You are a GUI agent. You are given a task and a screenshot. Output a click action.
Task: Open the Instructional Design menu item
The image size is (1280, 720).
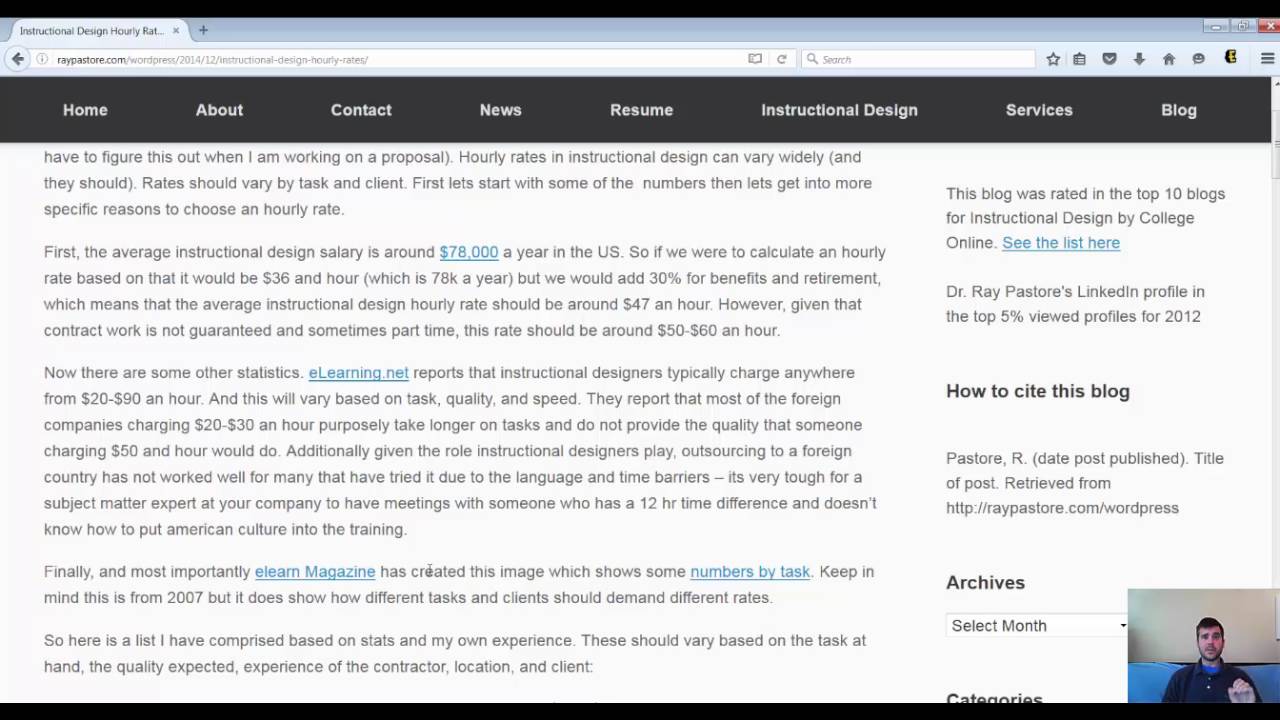[x=839, y=110]
